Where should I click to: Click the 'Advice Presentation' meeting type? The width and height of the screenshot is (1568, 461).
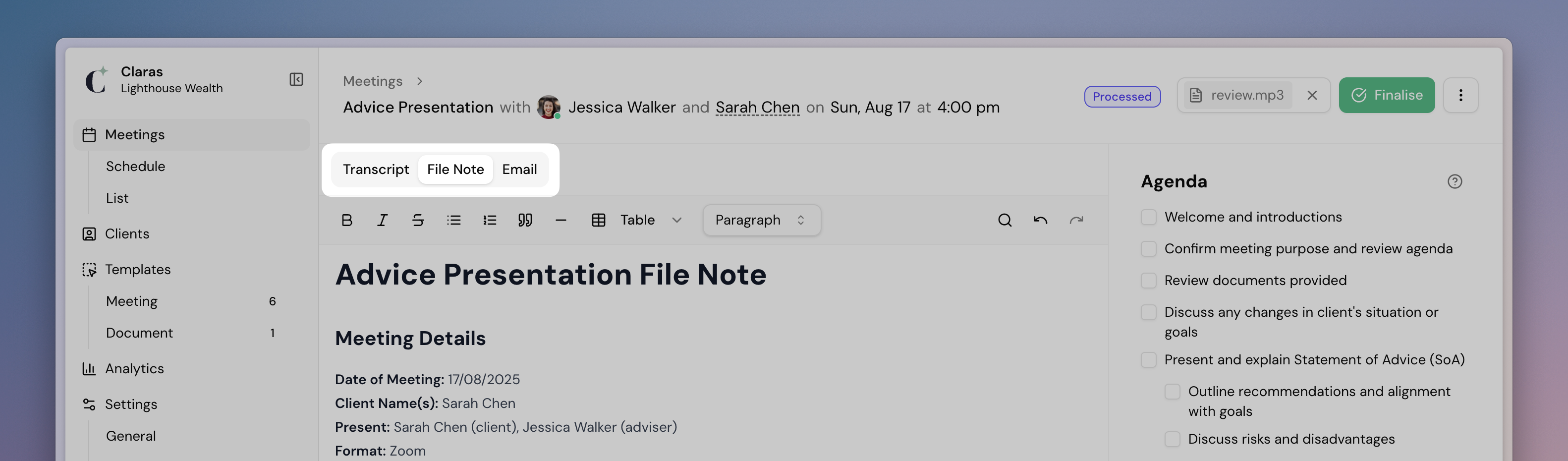click(418, 107)
